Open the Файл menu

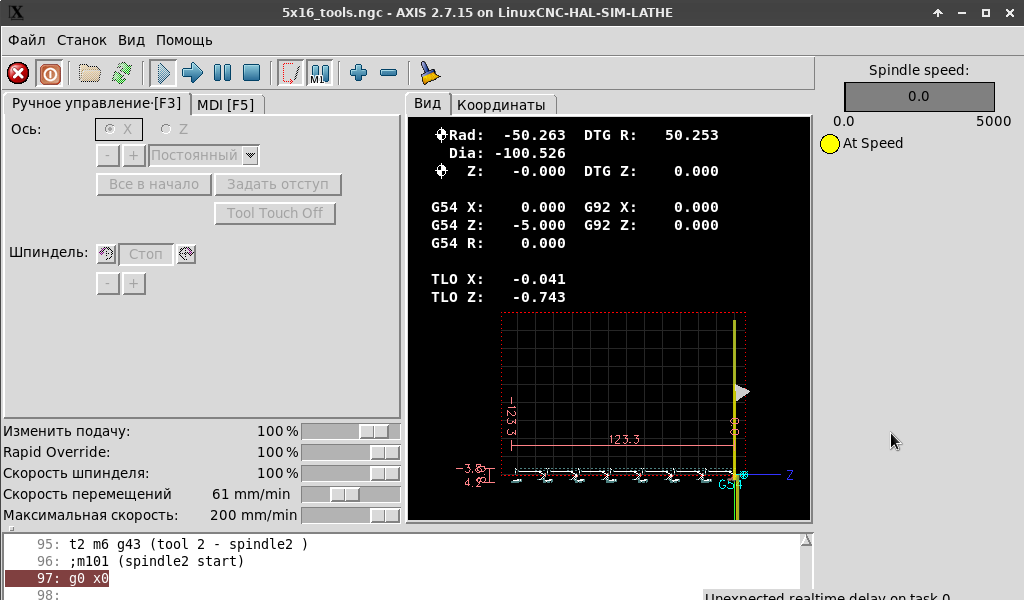click(27, 40)
